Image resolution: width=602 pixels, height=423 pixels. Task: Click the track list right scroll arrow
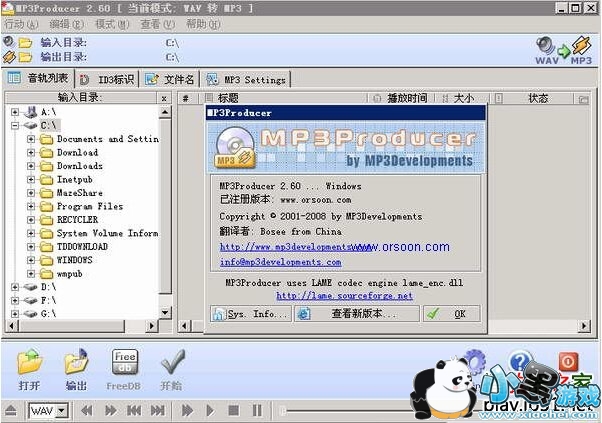click(584, 326)
